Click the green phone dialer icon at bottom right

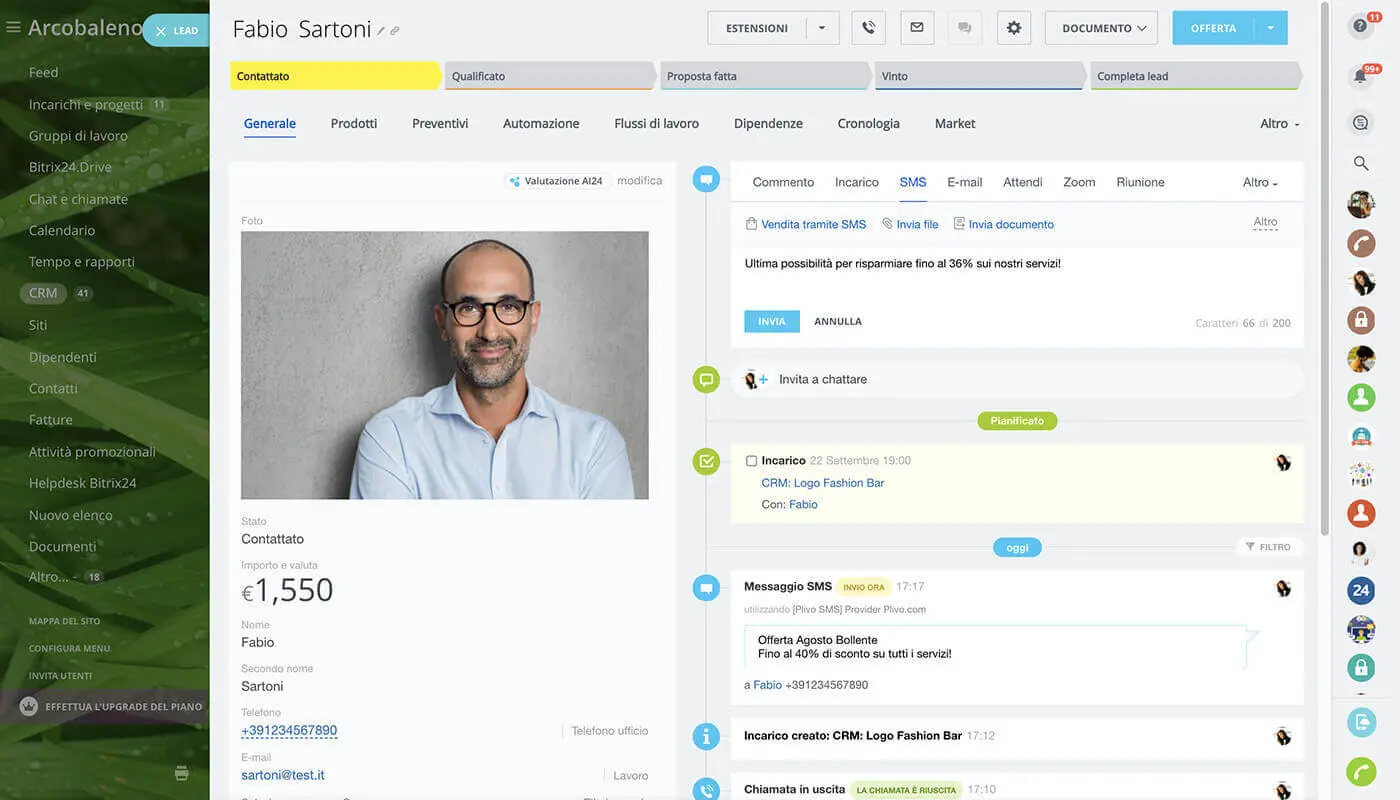pyautogui.click(x=1361, y=771)
